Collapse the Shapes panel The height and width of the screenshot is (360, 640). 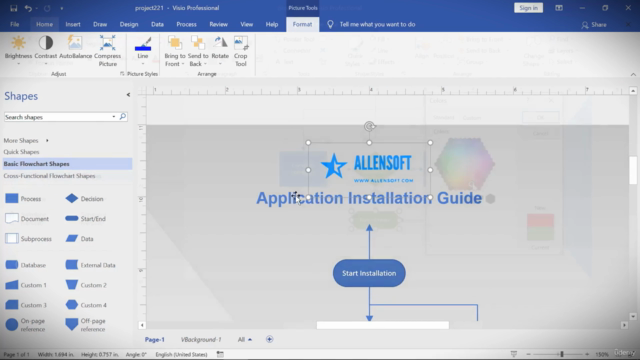pyautogui.click(x=128, y=95)
